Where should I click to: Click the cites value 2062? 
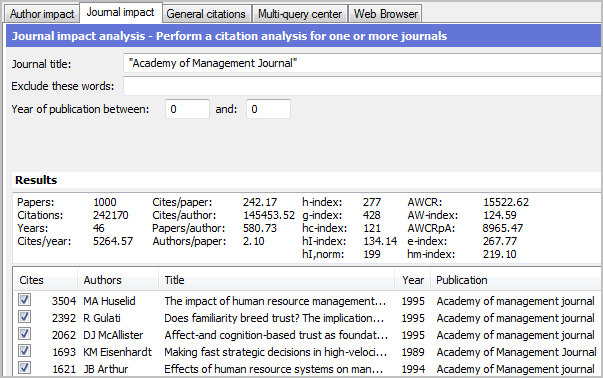[x=64, y=335]
